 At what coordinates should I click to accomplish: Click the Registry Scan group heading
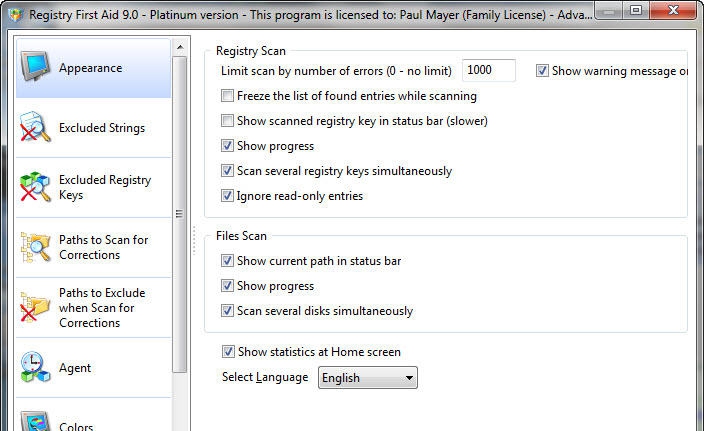tap(251, 51)
